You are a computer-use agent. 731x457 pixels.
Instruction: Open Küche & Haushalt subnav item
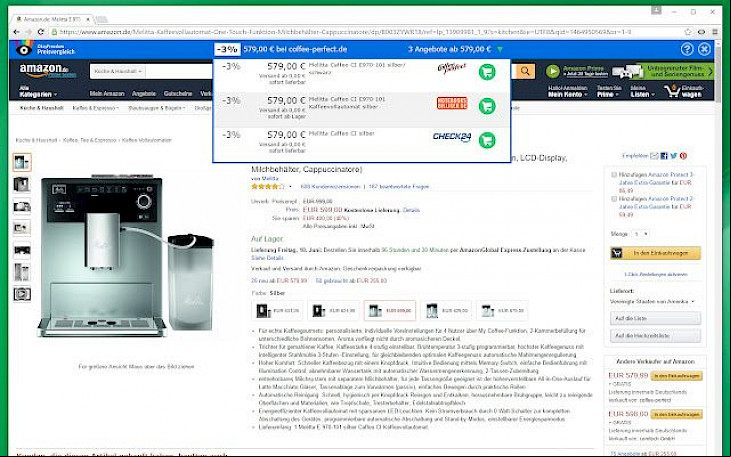pyautogui.click(x=41, y=108)
